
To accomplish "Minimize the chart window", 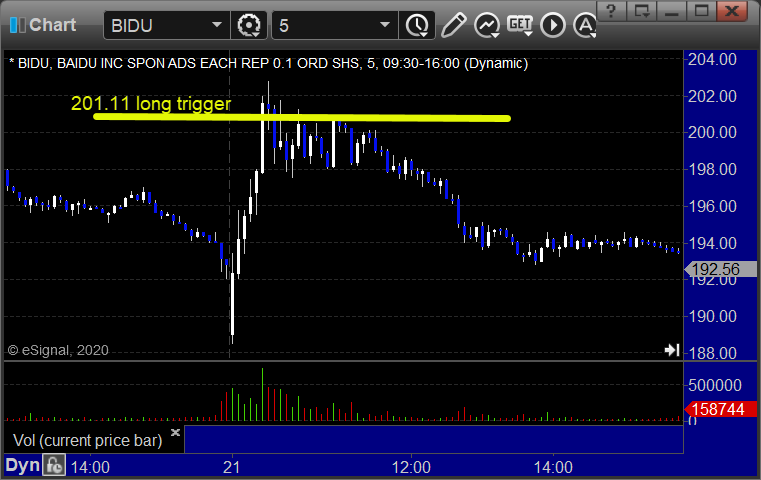I will [x=672, y=10].
